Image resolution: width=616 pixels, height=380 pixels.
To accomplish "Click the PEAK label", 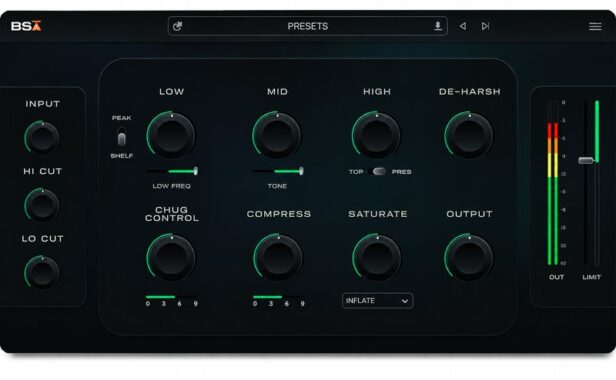I will [x=121, y=118].
